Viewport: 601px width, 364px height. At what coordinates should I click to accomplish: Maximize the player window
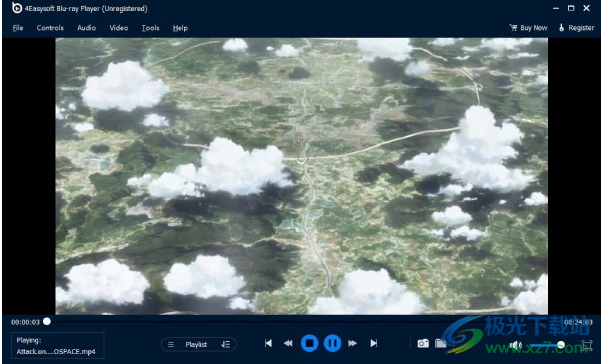click(x=571, y=8)
